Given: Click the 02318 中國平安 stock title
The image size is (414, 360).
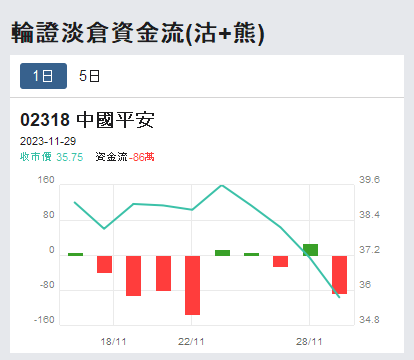Looking at the screenshot, I should pyautogui.click(x=87, y=120).
